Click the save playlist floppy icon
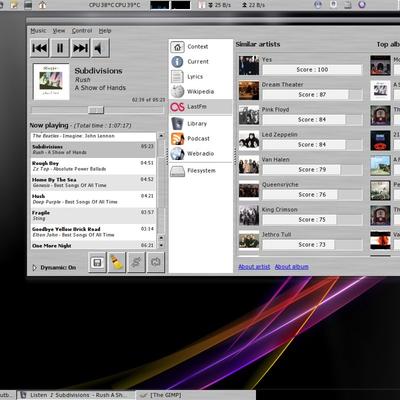Screen dimensions: 400x400 click(97, 263)
